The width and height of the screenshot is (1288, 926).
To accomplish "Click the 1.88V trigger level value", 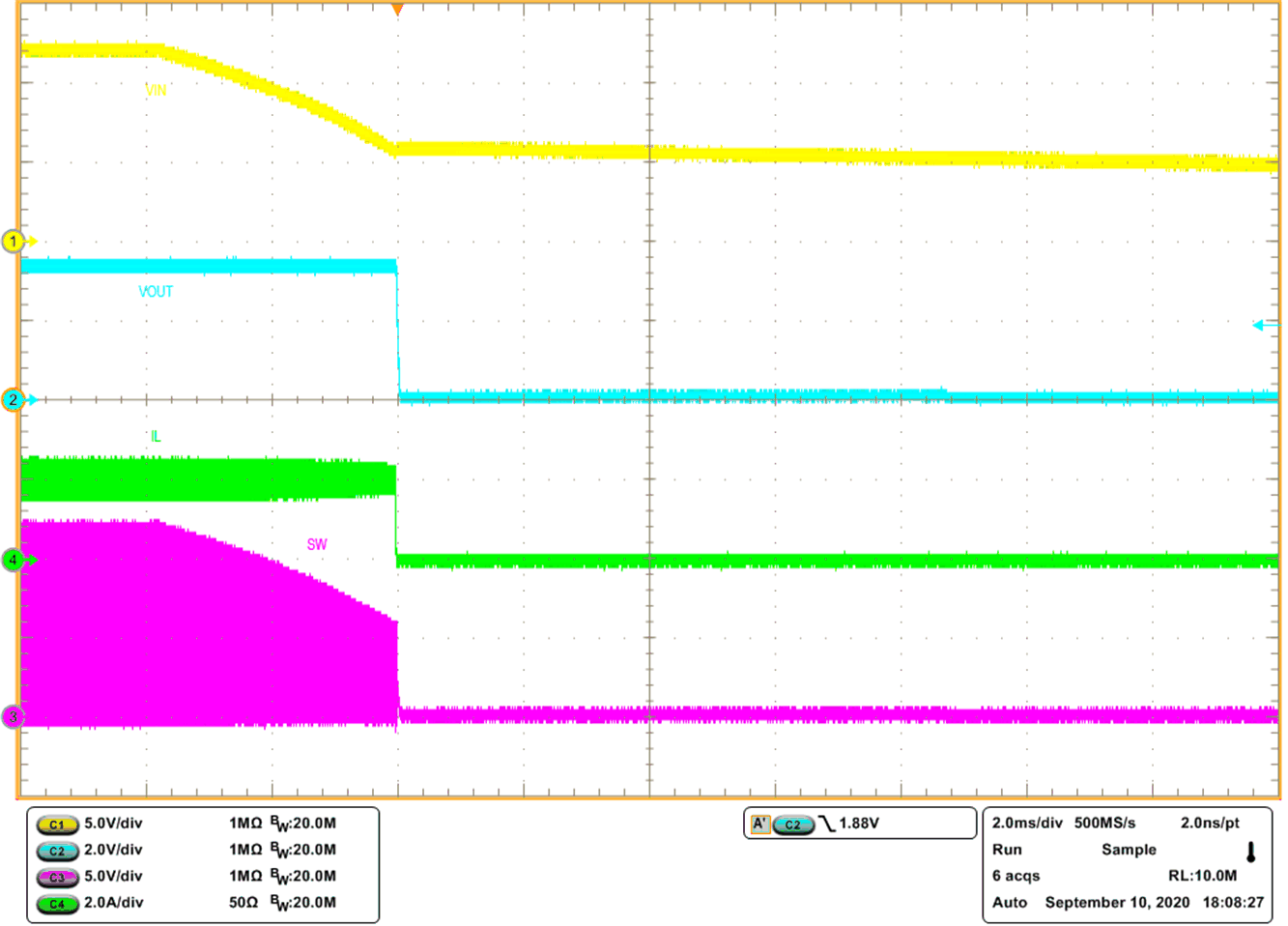I will [857, 823].
